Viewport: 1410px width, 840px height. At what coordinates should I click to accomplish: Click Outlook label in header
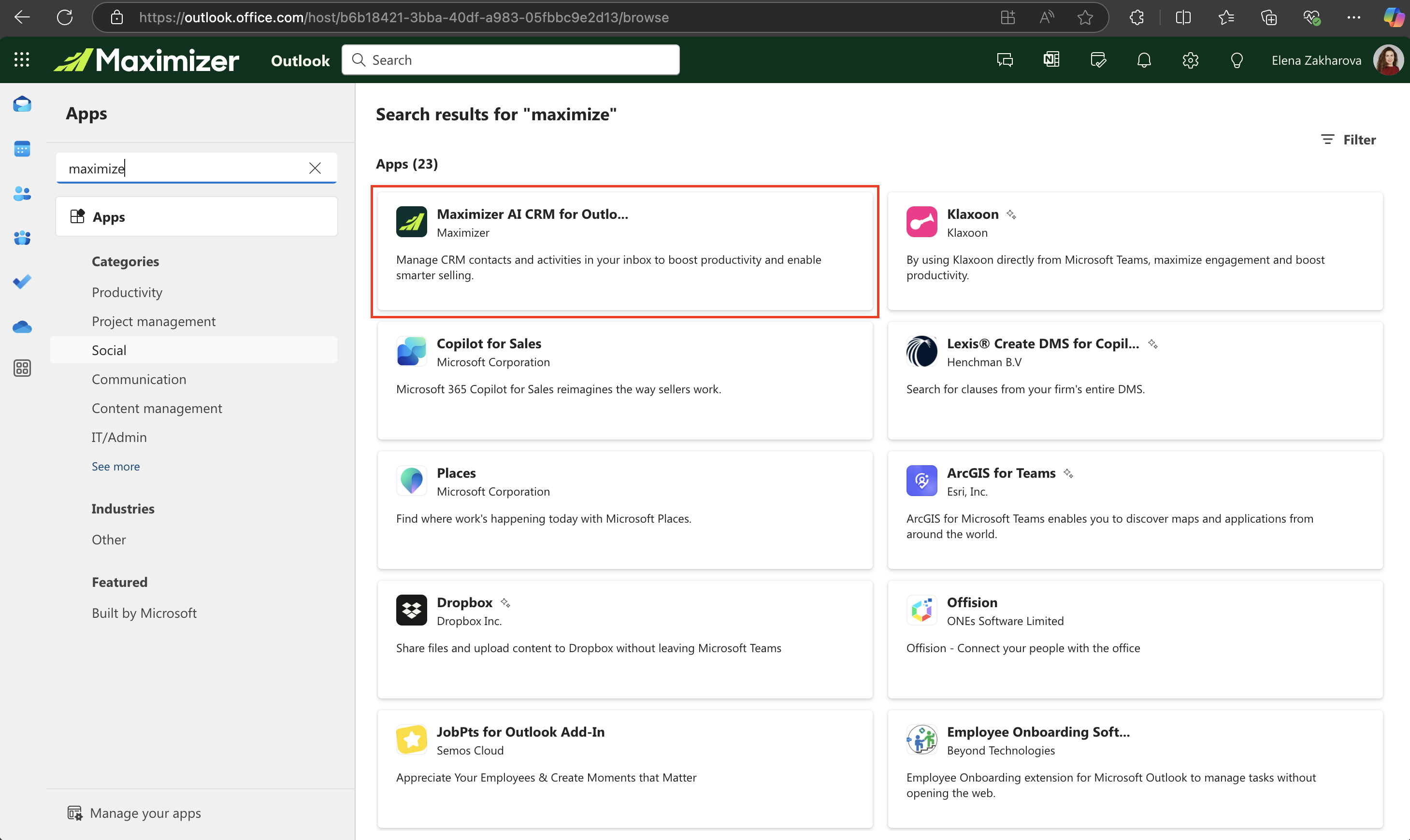point(300,60)
